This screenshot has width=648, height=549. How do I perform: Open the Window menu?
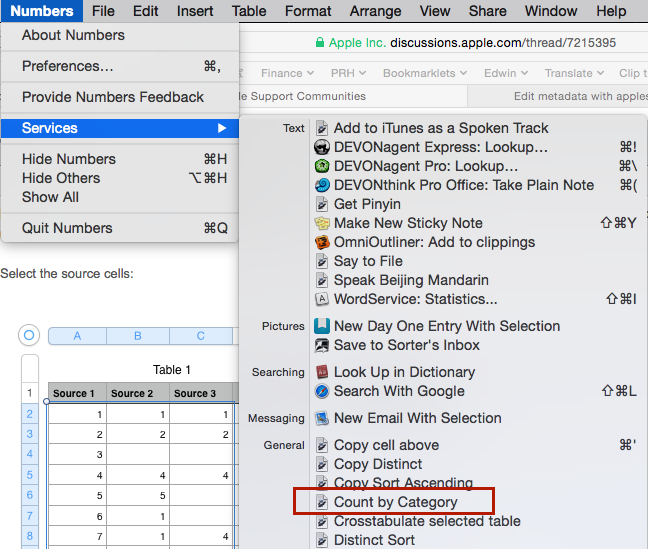click(551, 11)
